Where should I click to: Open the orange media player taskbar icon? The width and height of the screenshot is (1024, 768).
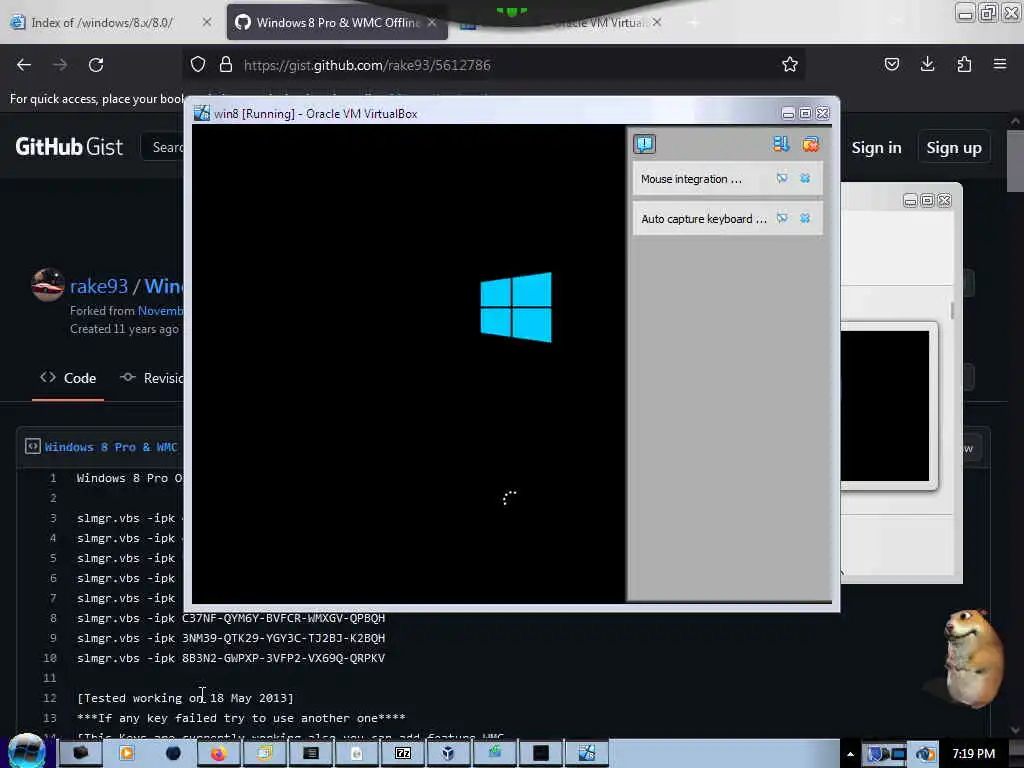[127, 754]
